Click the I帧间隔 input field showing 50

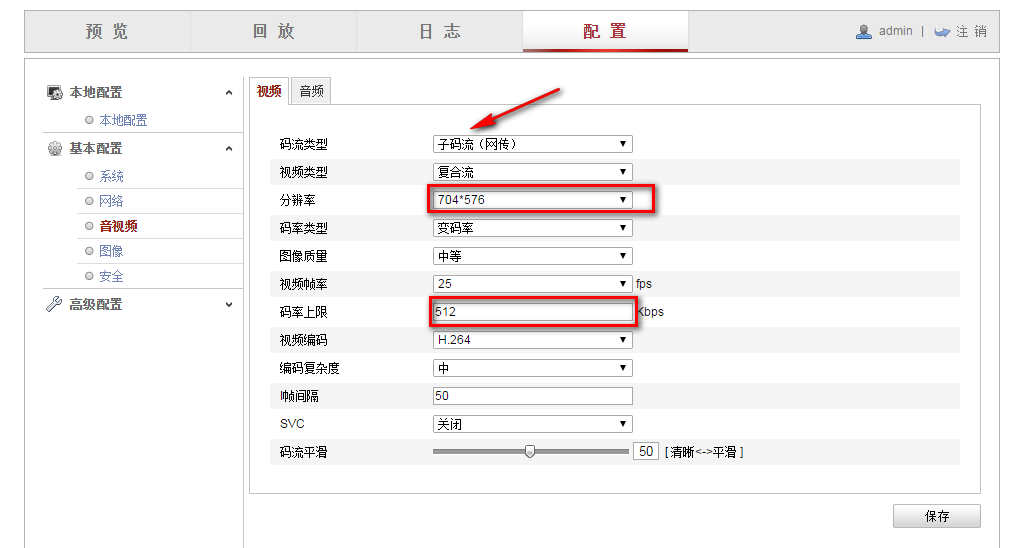click(x=532, y=396)
